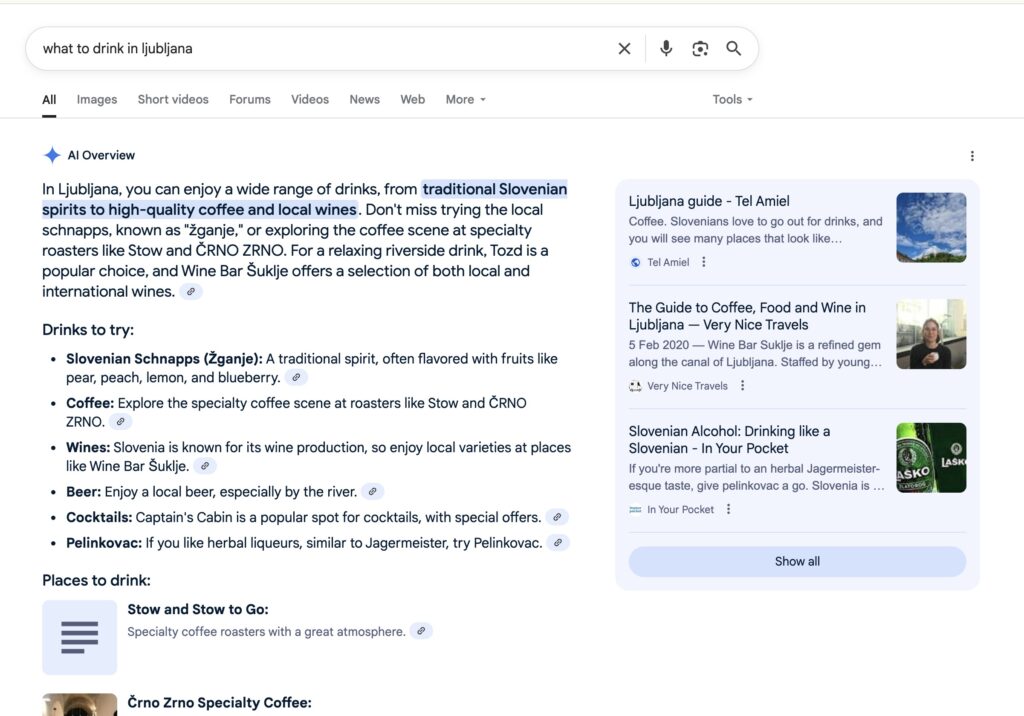Clear the search box with the X icon
The image size is (1024, 716).
(624, 49)
